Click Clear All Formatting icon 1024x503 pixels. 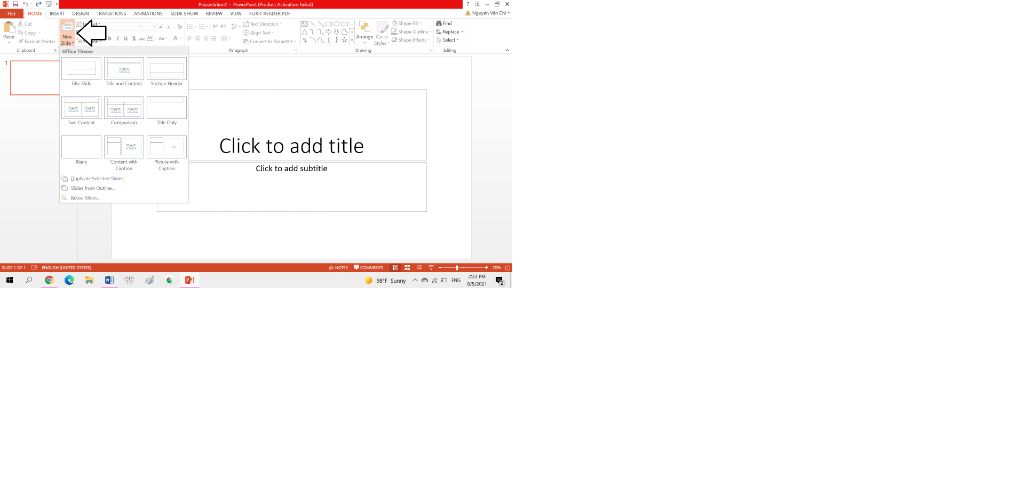180,27
